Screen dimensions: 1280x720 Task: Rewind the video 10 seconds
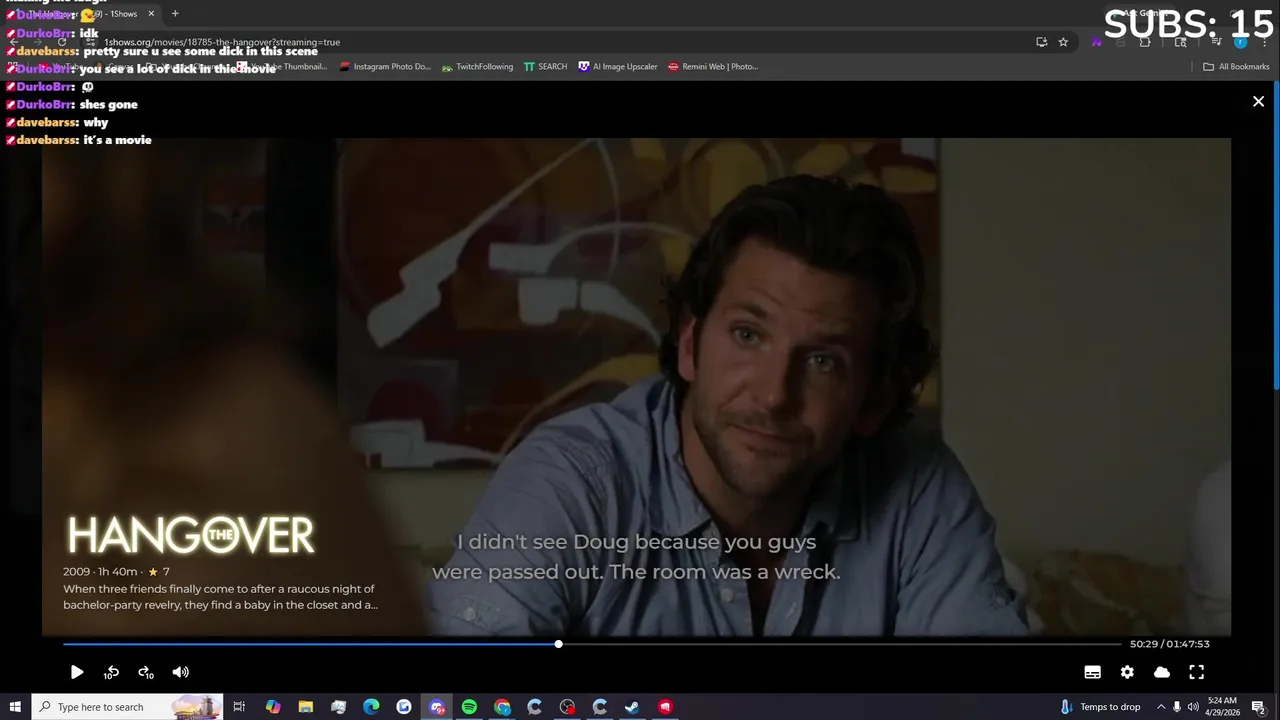coord(111,672)
